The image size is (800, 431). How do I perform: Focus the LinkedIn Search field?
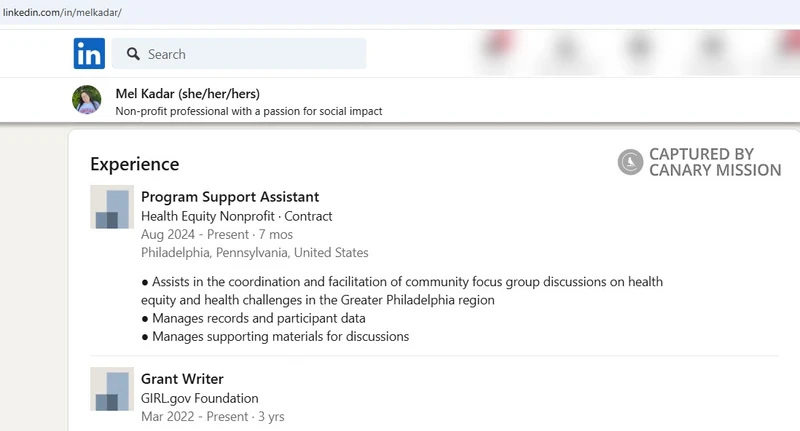(239, 54)
